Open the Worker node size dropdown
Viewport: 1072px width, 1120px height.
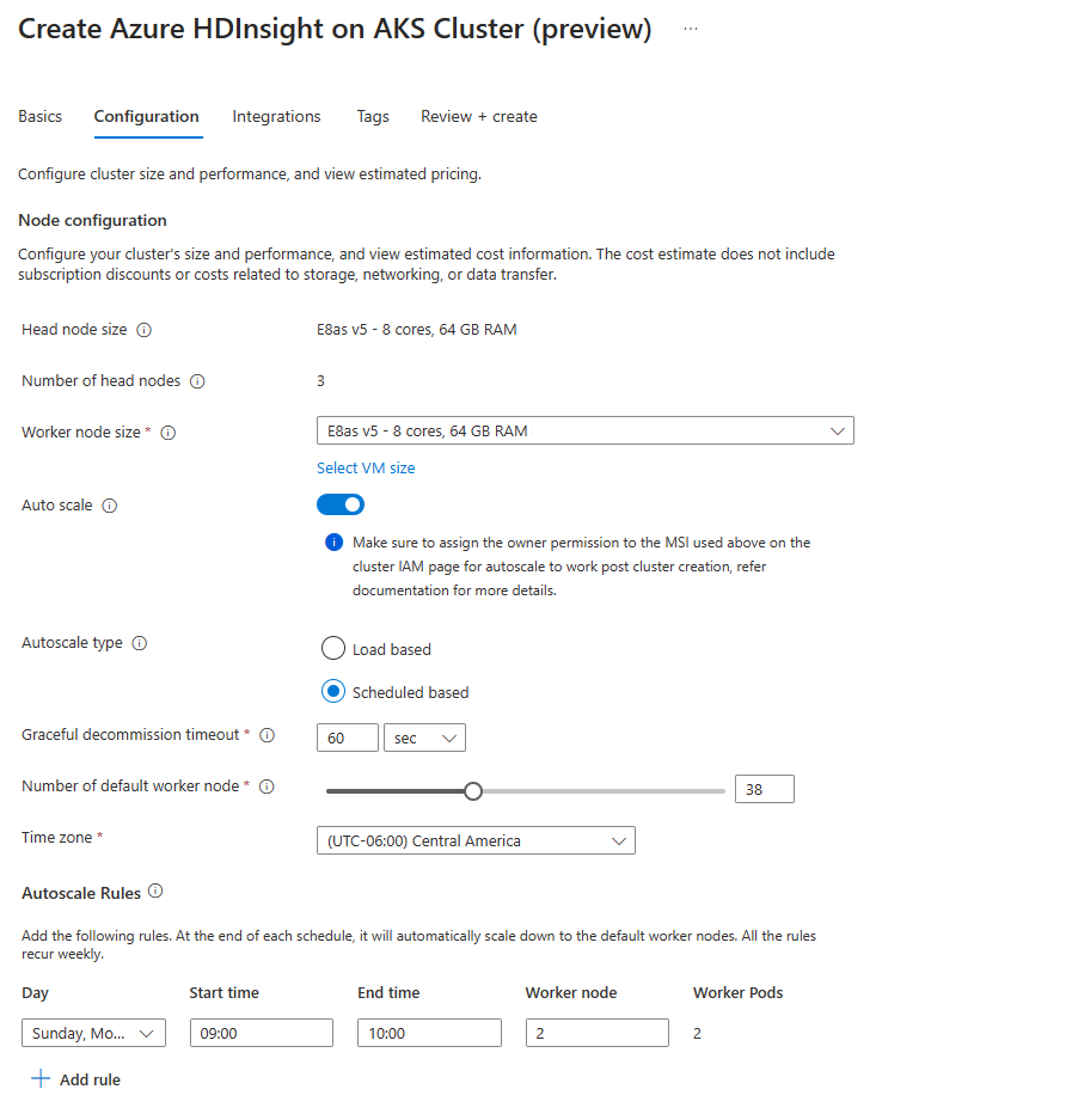tap(584, 431)
